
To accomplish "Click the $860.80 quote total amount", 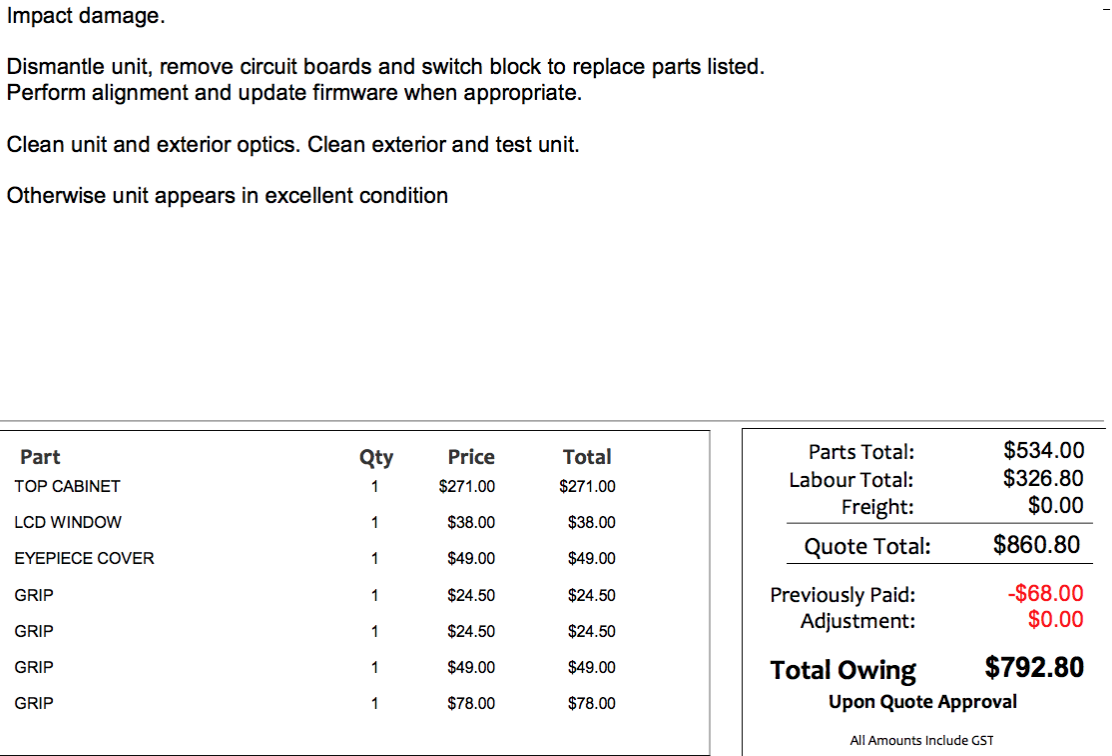I will point(1036,545).
